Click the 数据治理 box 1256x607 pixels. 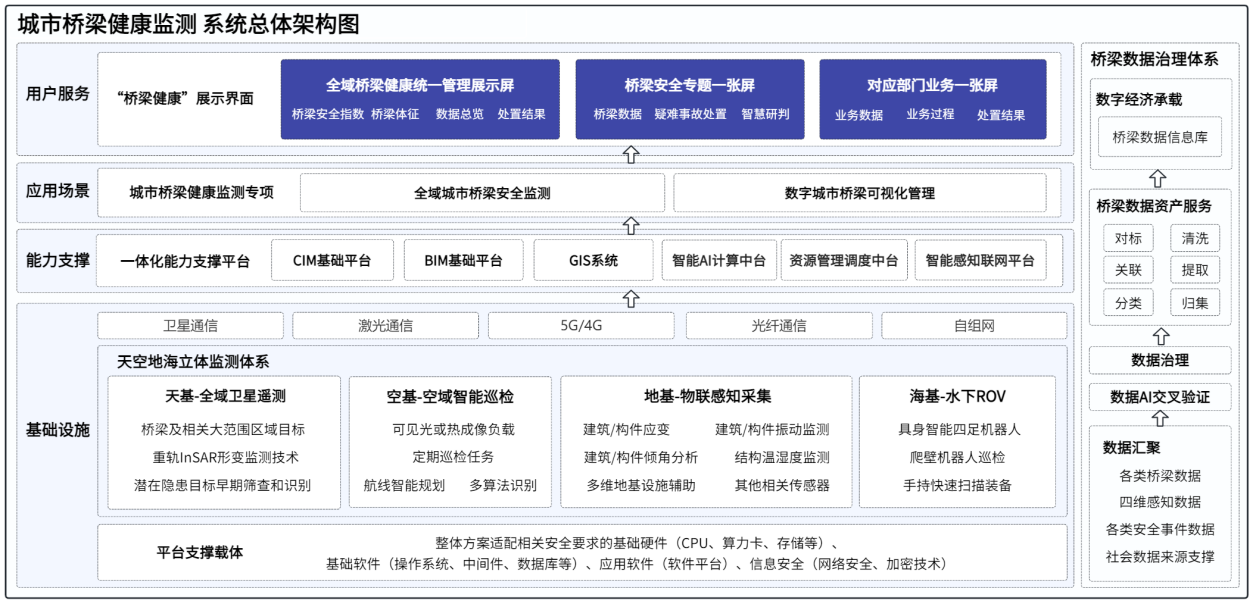pos(1160,360)
